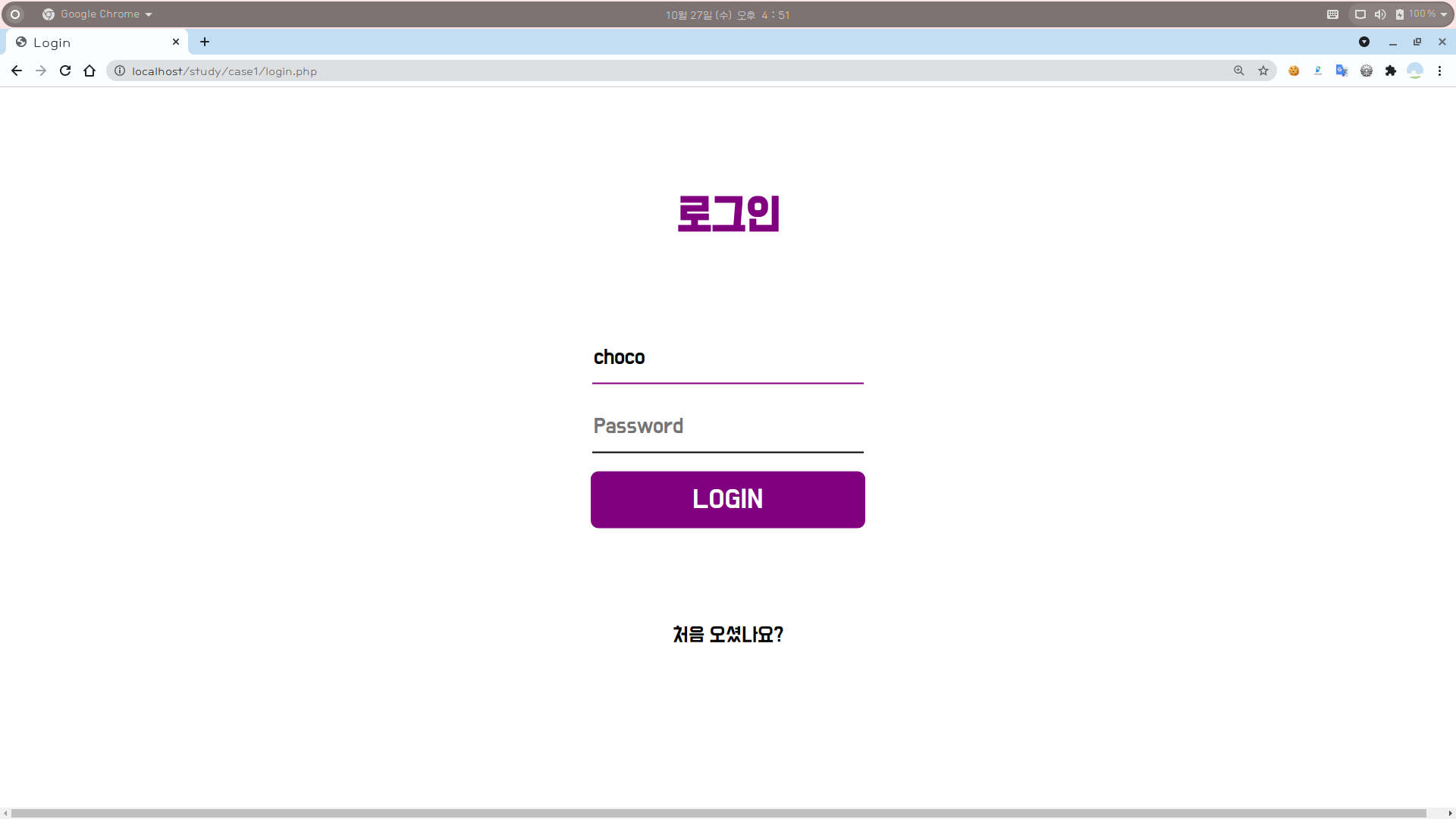Click the back navigation arrow
1456x819 pixels.
point(17,71)
